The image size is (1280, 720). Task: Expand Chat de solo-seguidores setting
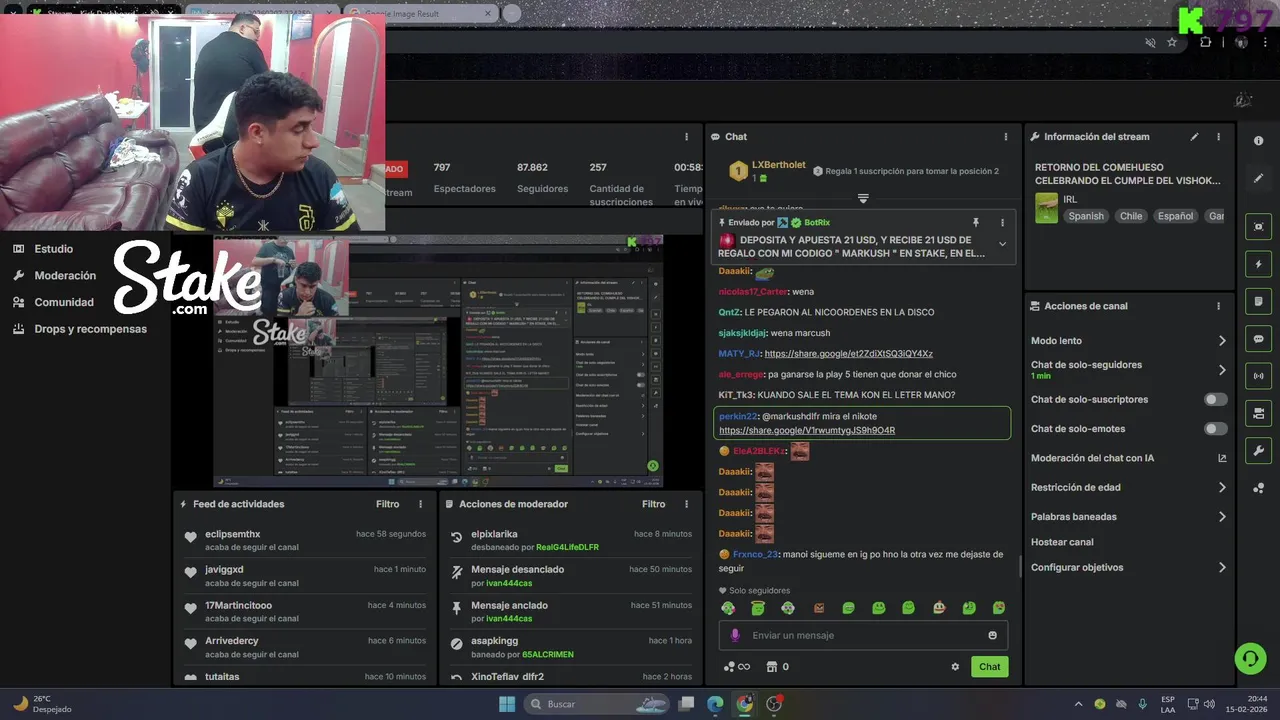1222,370
